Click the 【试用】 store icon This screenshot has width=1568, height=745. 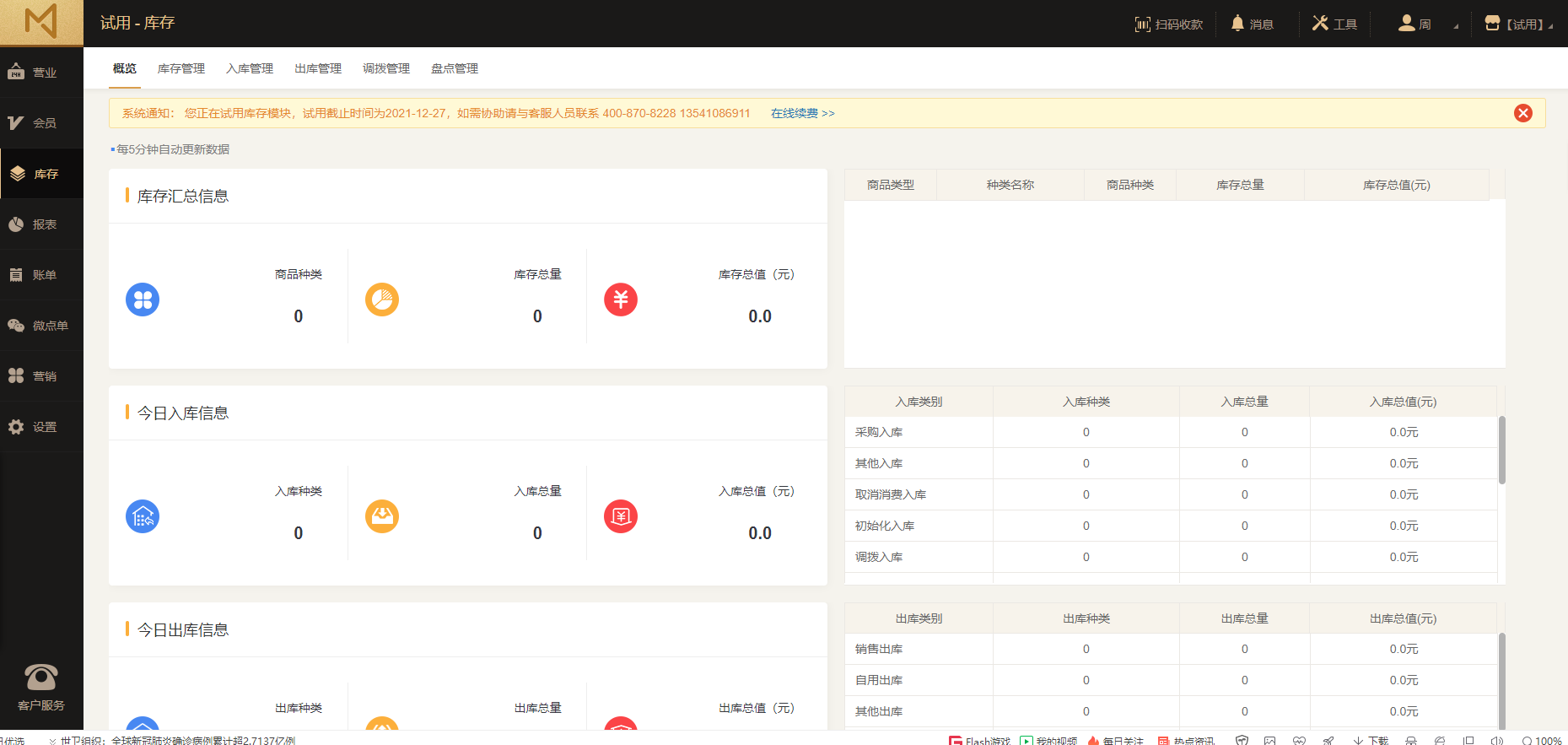1492,23
